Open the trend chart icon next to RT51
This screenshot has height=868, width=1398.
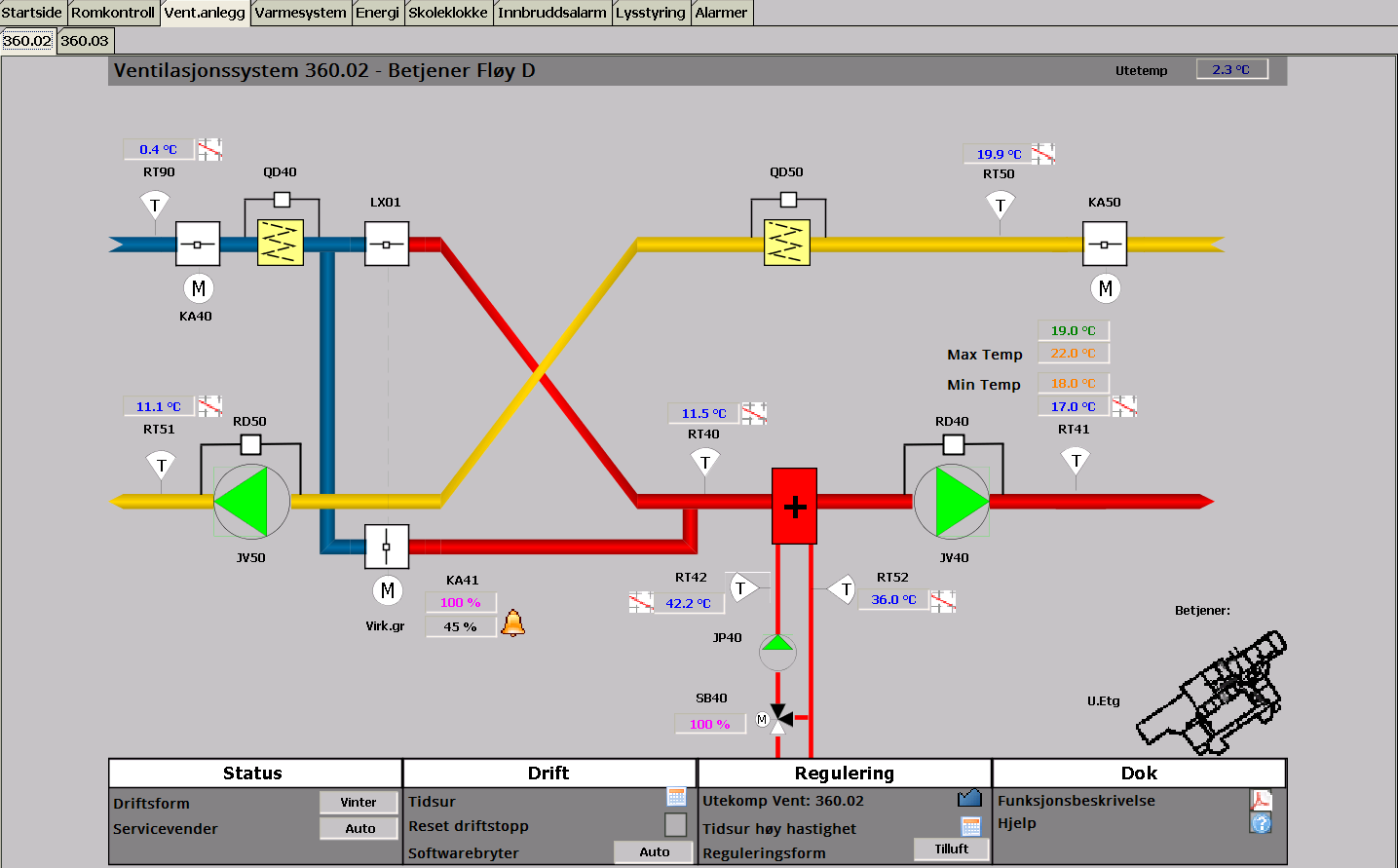coord(209,406)
